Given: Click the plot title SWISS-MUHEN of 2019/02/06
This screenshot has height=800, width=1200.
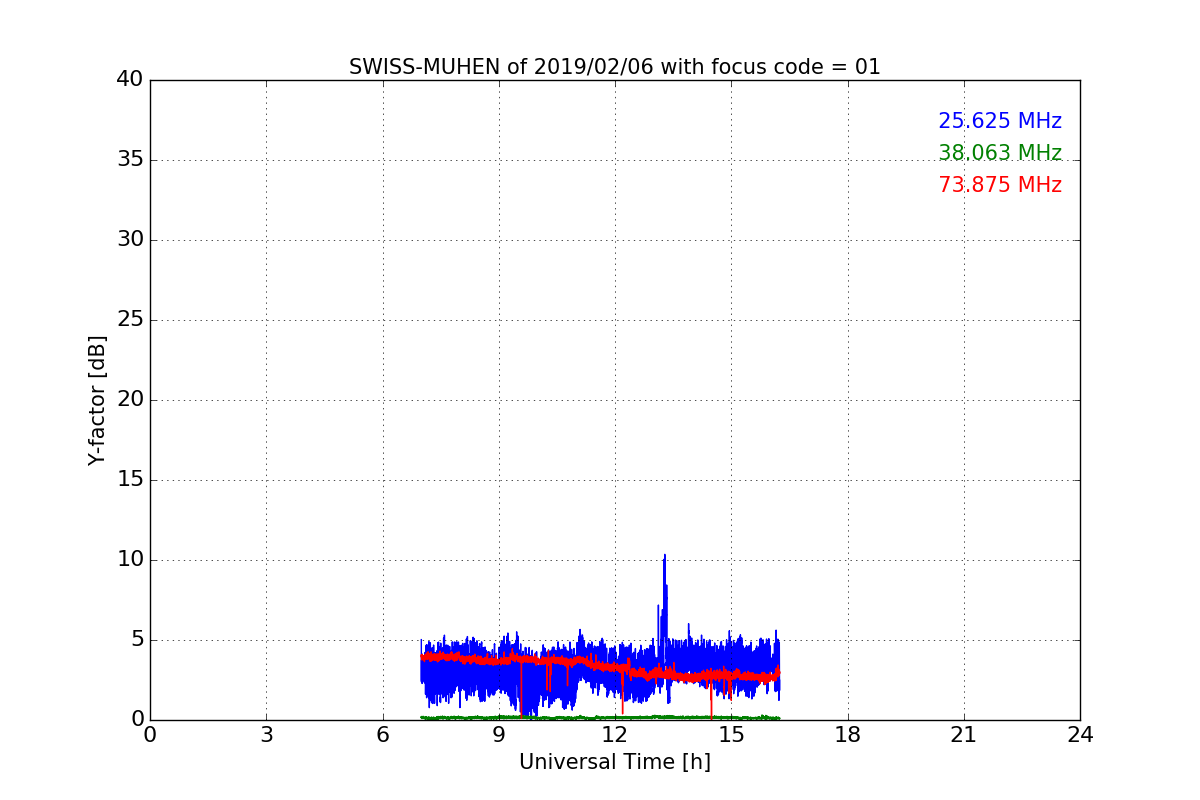Looking at the screenshot, I should click(x=614, y=67).
